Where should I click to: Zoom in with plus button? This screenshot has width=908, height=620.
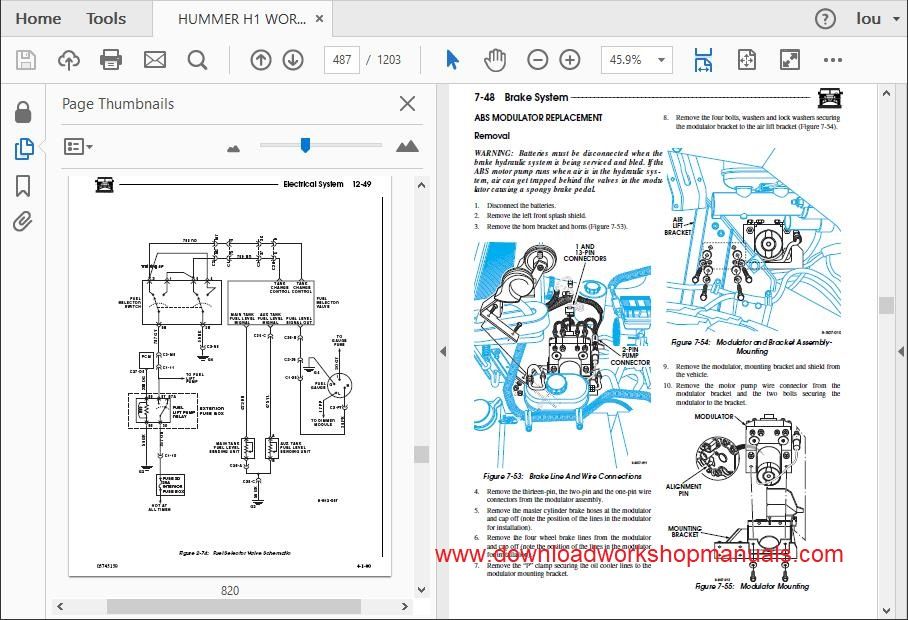click(x=570, y=60)
